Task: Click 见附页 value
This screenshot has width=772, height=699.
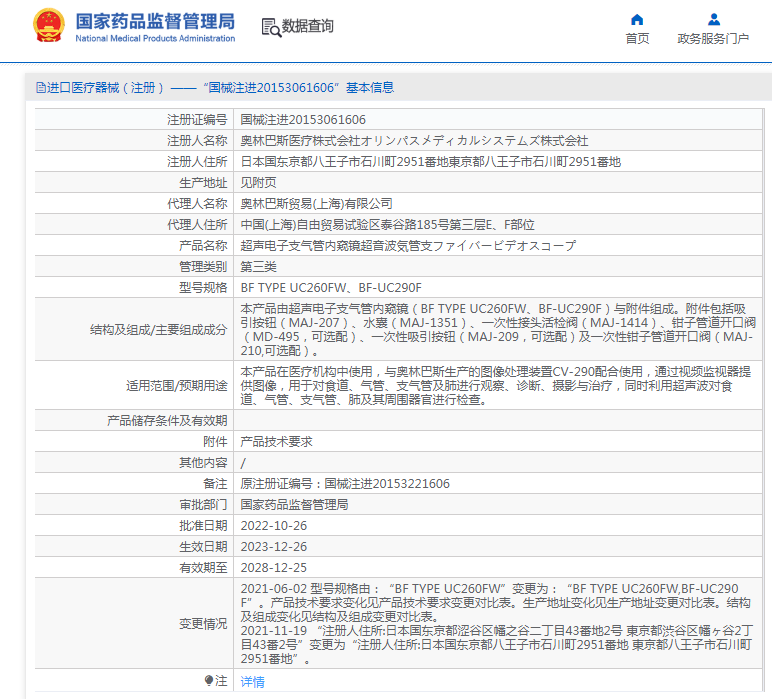Action: pos(258,183)
